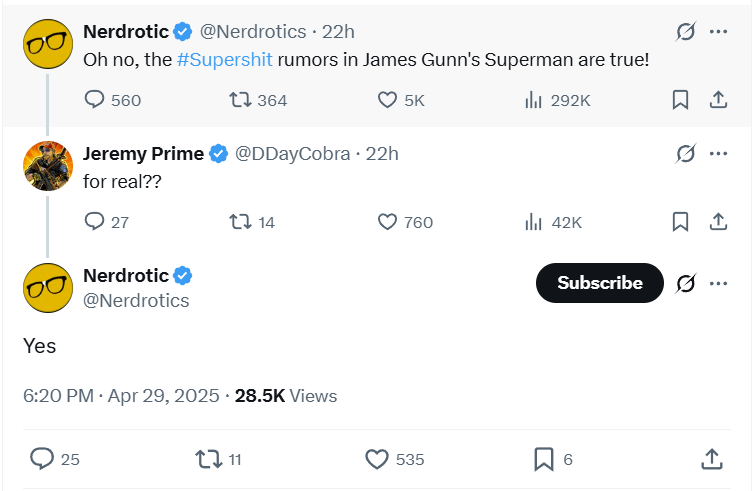Click Jeremy Prime's profile avatar
Screen dimensions: 756x491
48,166
